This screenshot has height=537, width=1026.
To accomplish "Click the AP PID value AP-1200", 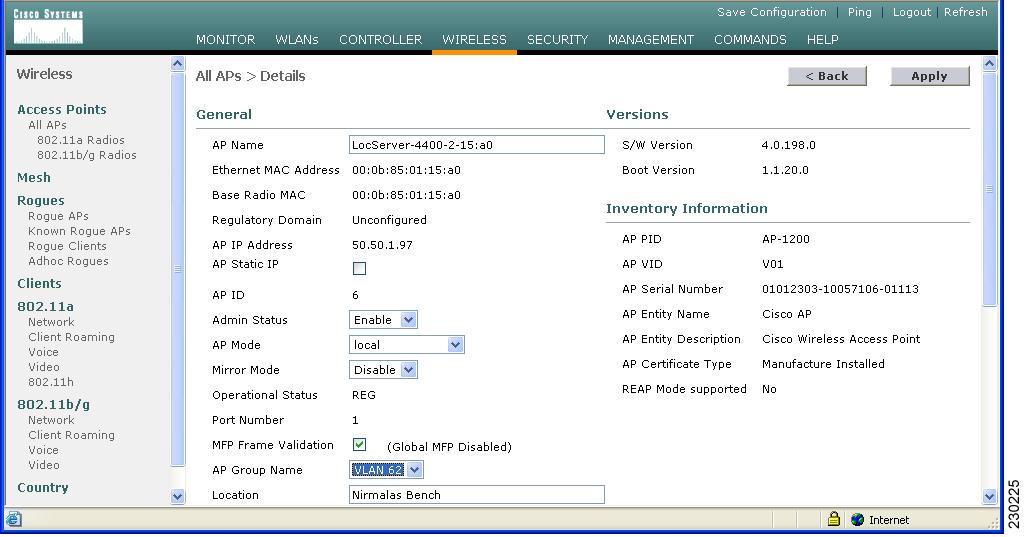I will click(x=786, y=239).
